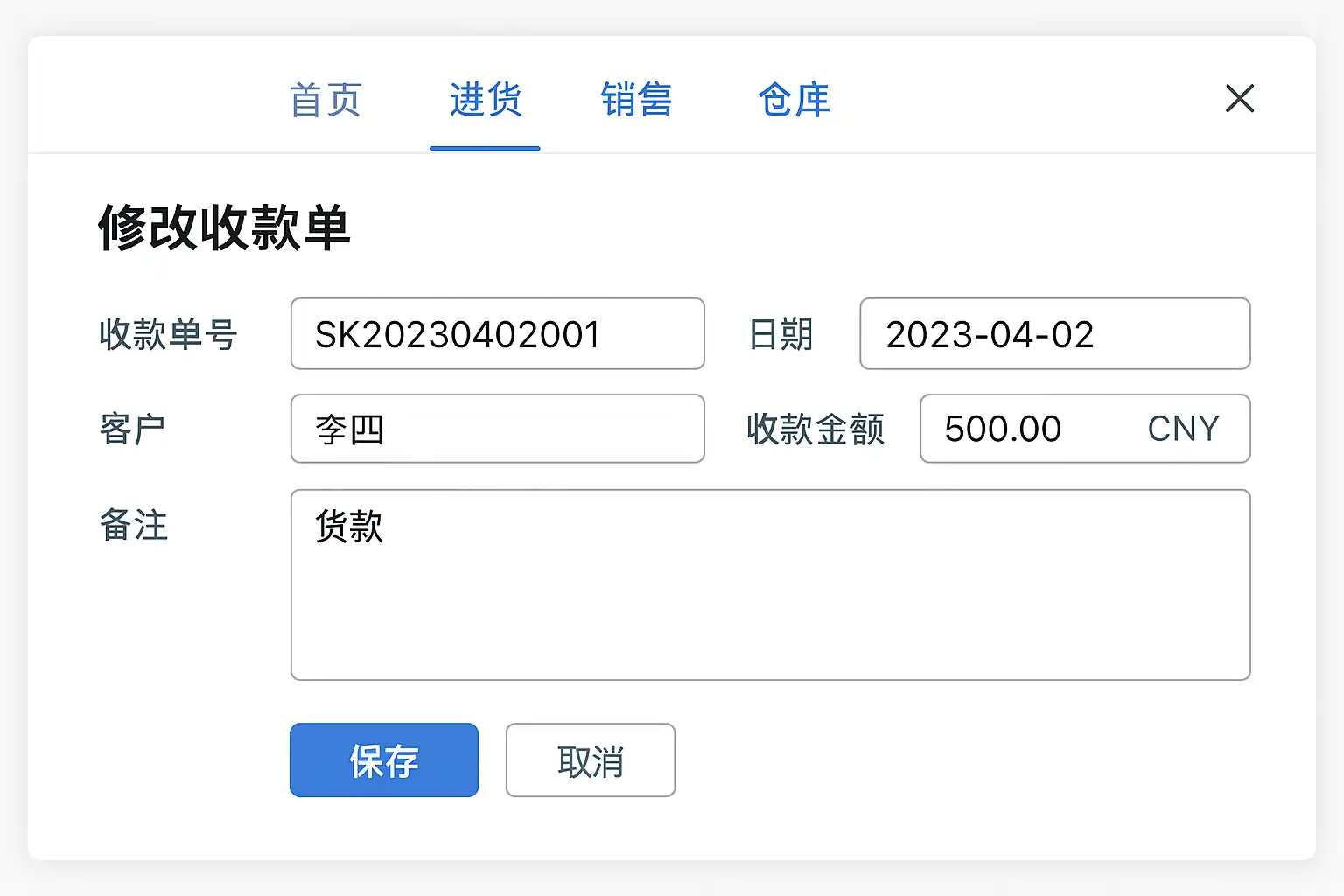Viewport: 1344px width, 896px height.
Task: Go to the 仓库 tab
Action: [x=794, y=100]
